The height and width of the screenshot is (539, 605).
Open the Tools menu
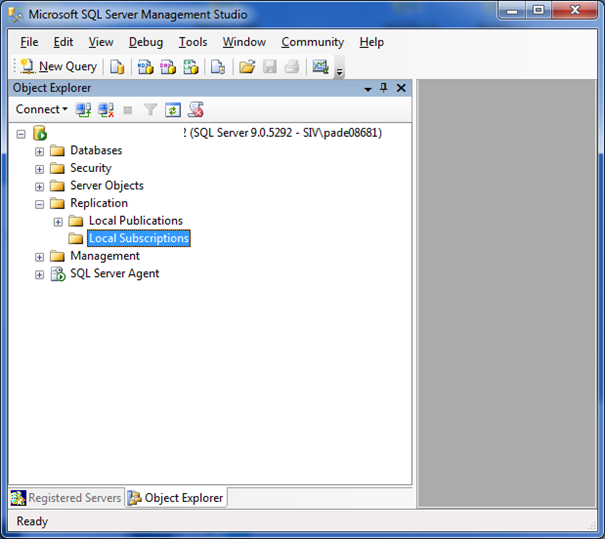point(193,42)
